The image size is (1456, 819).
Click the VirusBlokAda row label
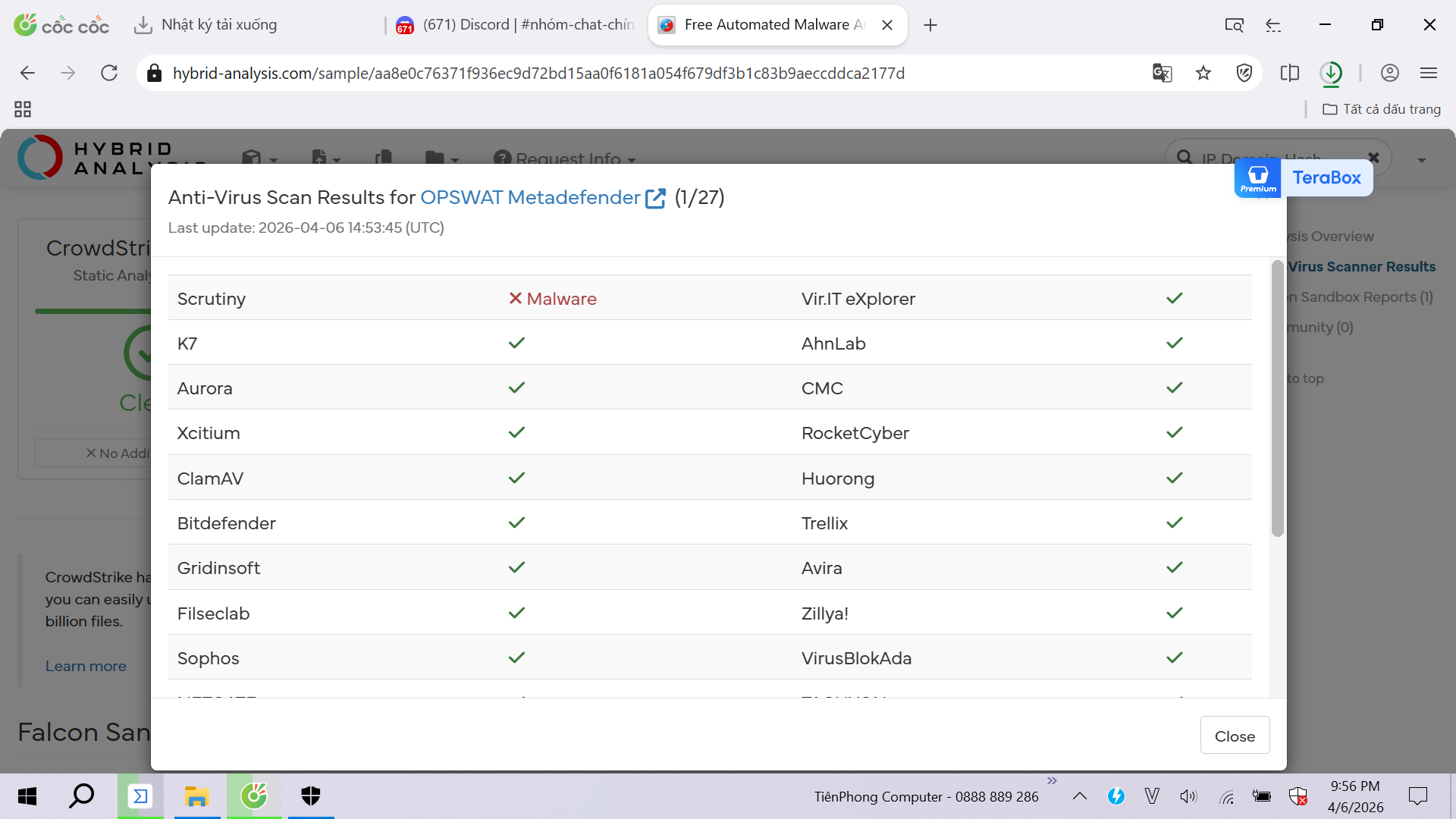point(856,658)
